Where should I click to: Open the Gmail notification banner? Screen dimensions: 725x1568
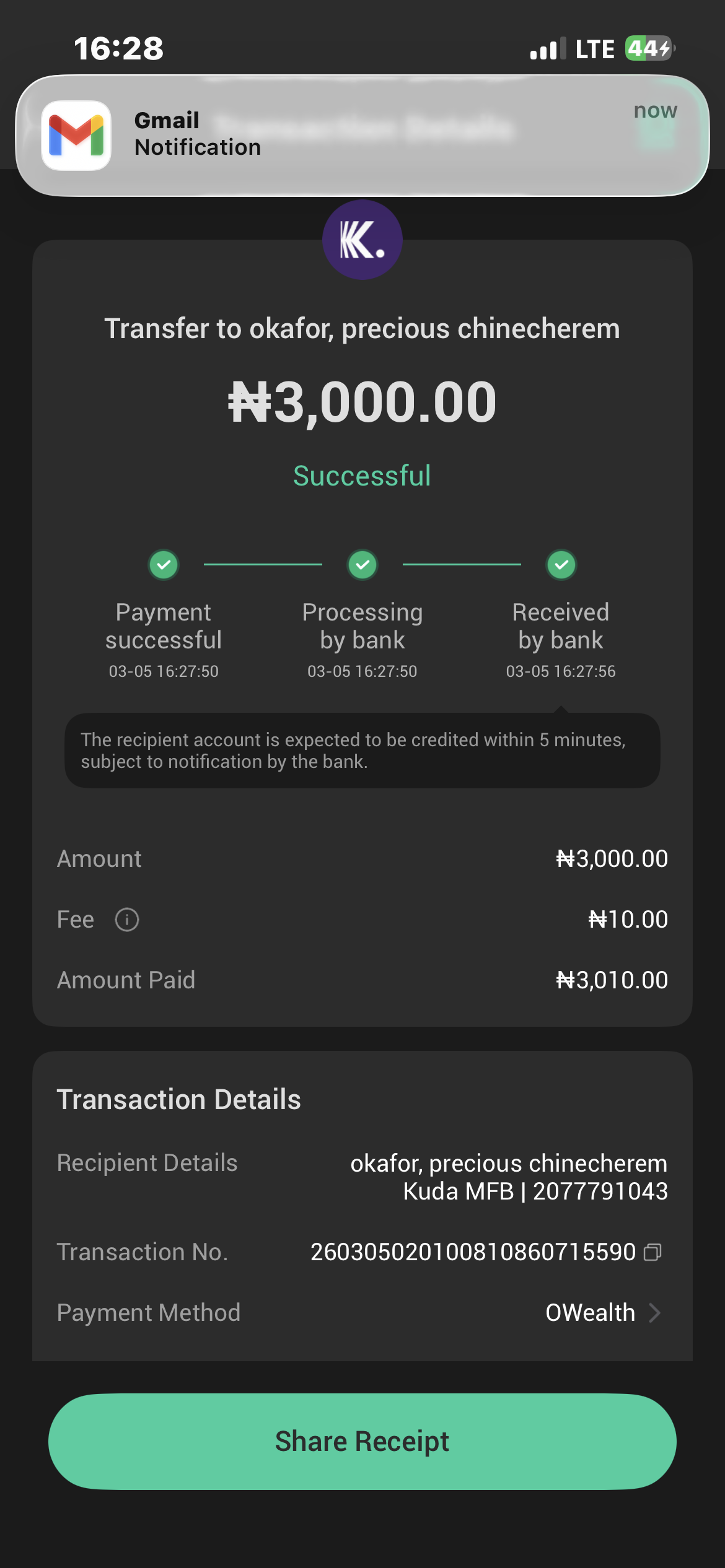point(362,136)
